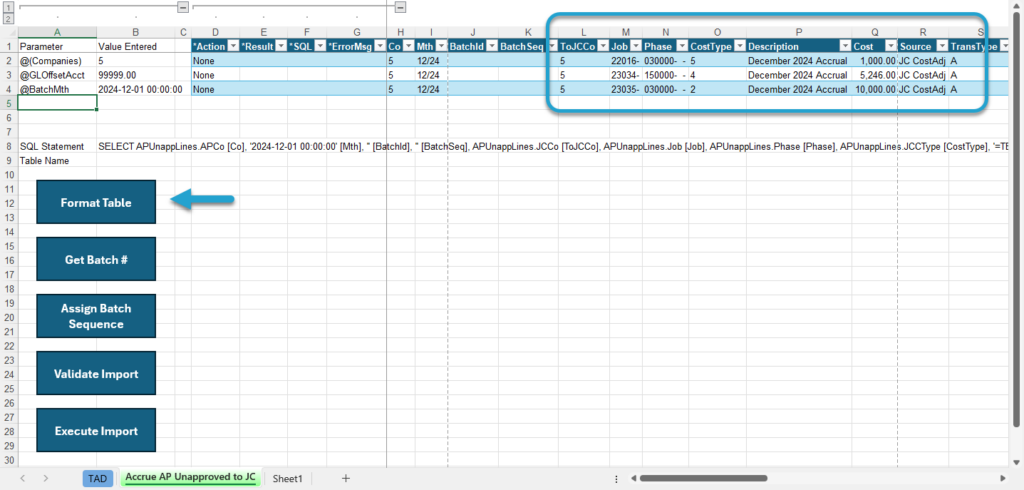Open the CostType column filter dropdown
The width and height of the screenshot is (1024, 490).
point(740,46)
